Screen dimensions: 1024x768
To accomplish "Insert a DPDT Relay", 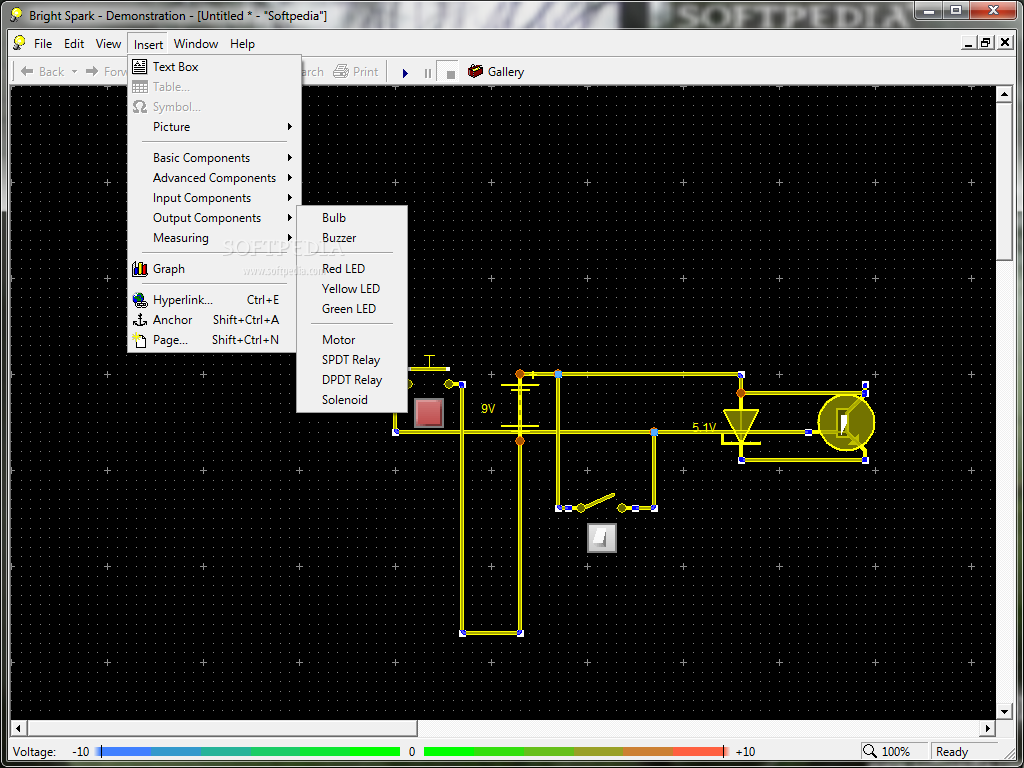I will click(352, 379).
